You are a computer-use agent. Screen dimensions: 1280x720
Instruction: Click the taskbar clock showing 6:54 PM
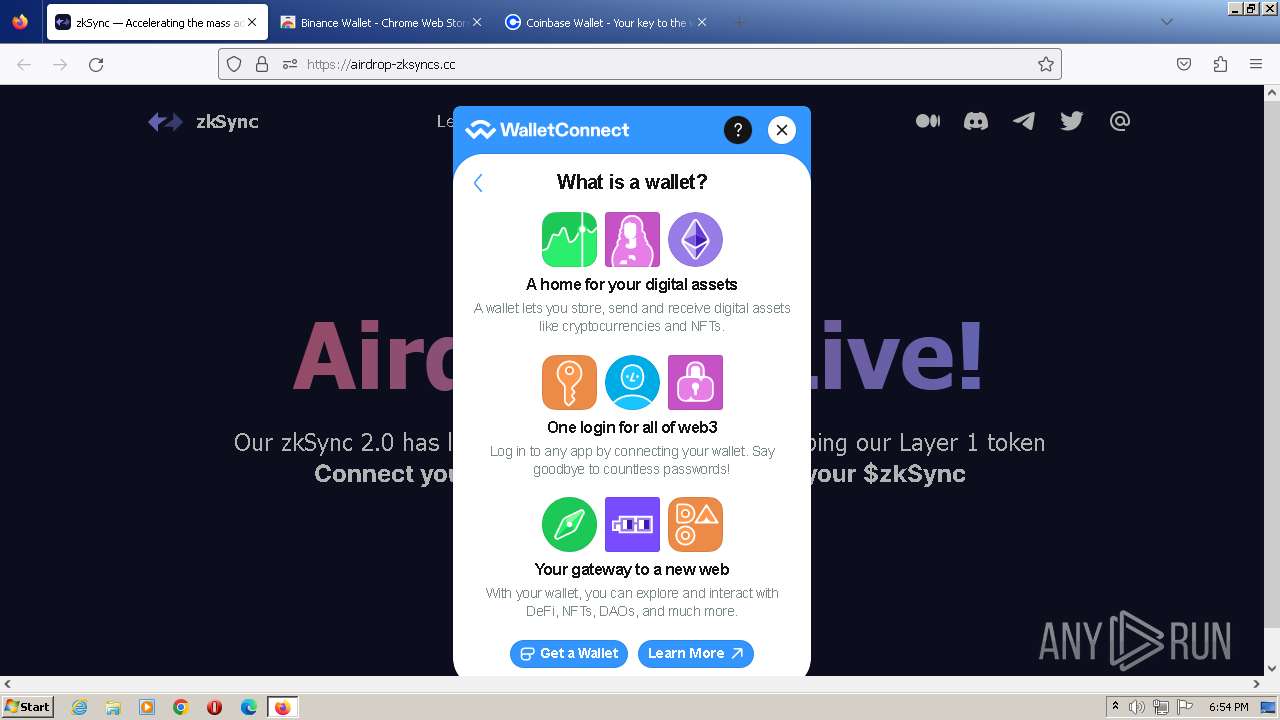click(x=1228, y=707)
